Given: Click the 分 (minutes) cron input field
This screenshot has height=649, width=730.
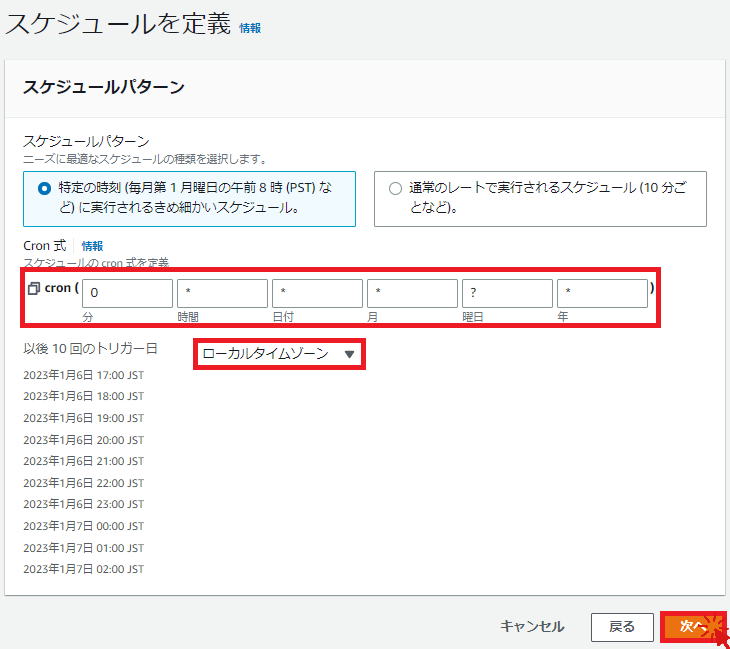Looking at the screenshot, I should coord(127,293).
